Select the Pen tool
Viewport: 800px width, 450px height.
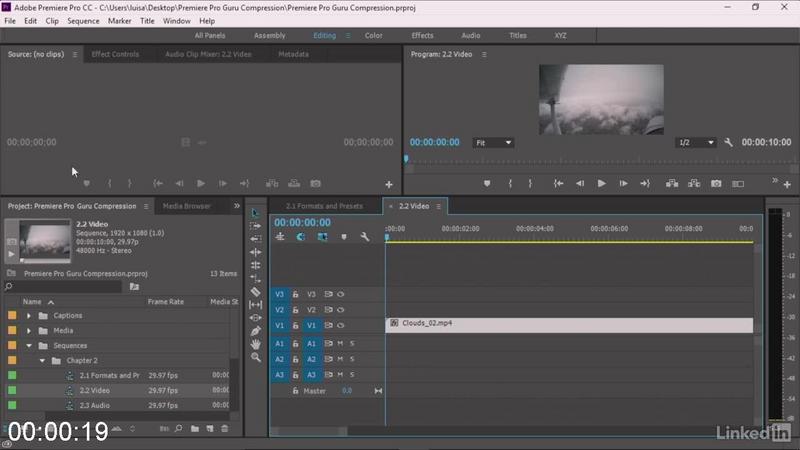tap(256, 331)
